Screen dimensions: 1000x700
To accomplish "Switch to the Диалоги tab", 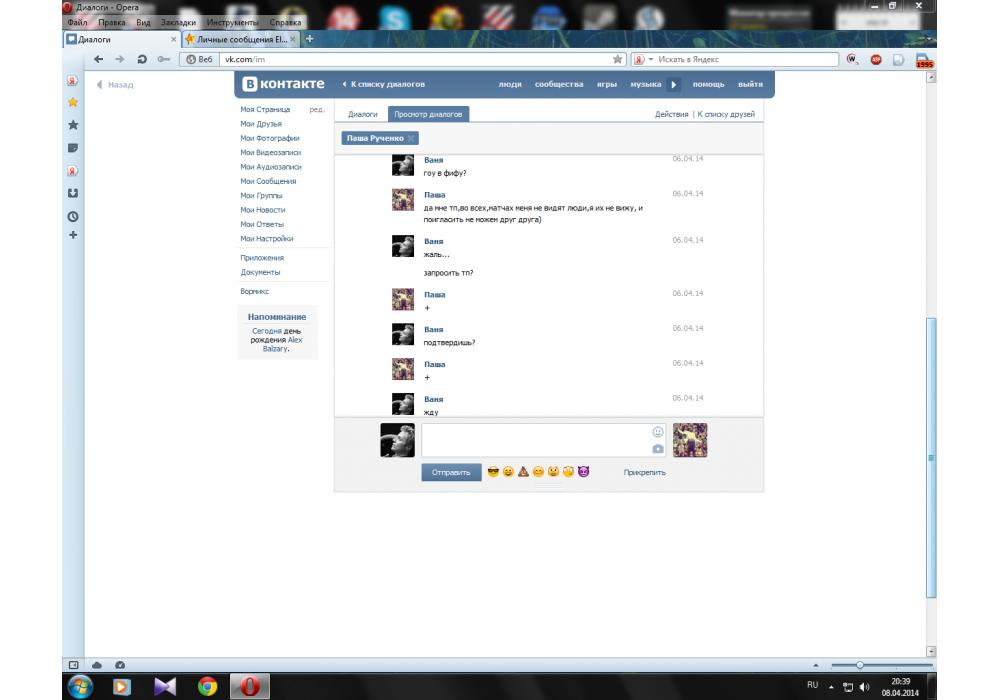I will 362,115.
